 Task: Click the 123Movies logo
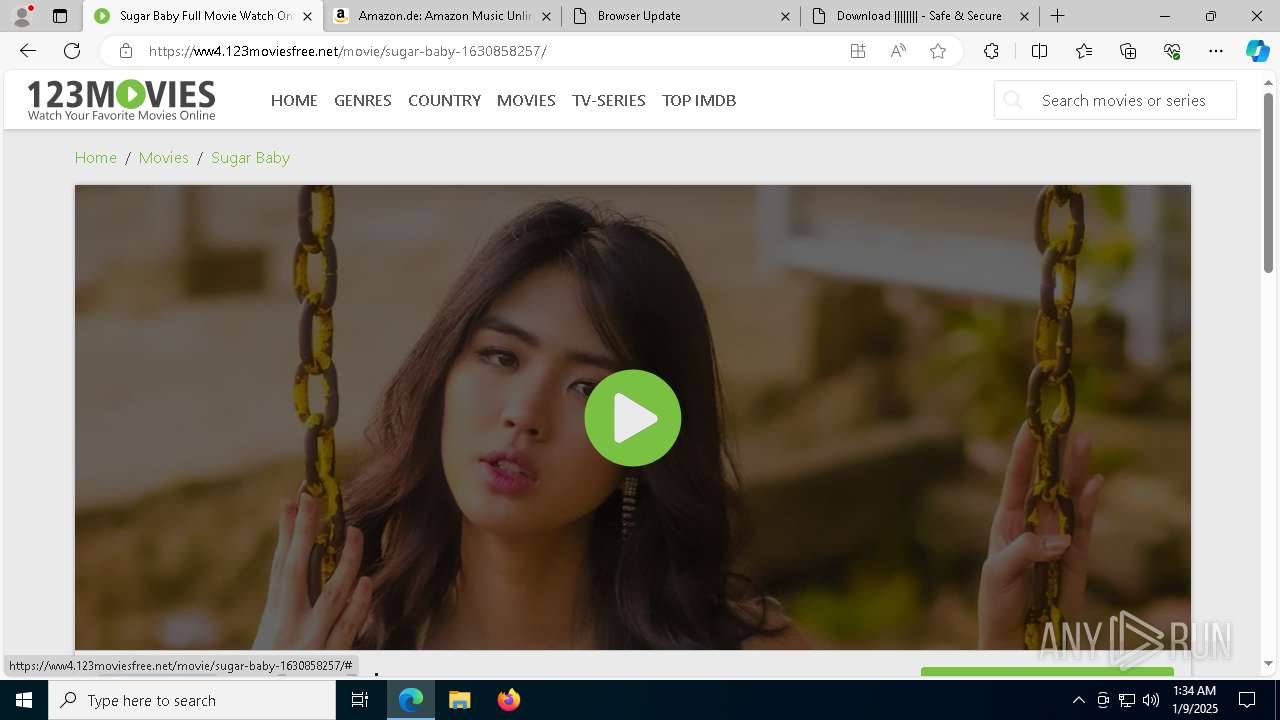point(121,100)
